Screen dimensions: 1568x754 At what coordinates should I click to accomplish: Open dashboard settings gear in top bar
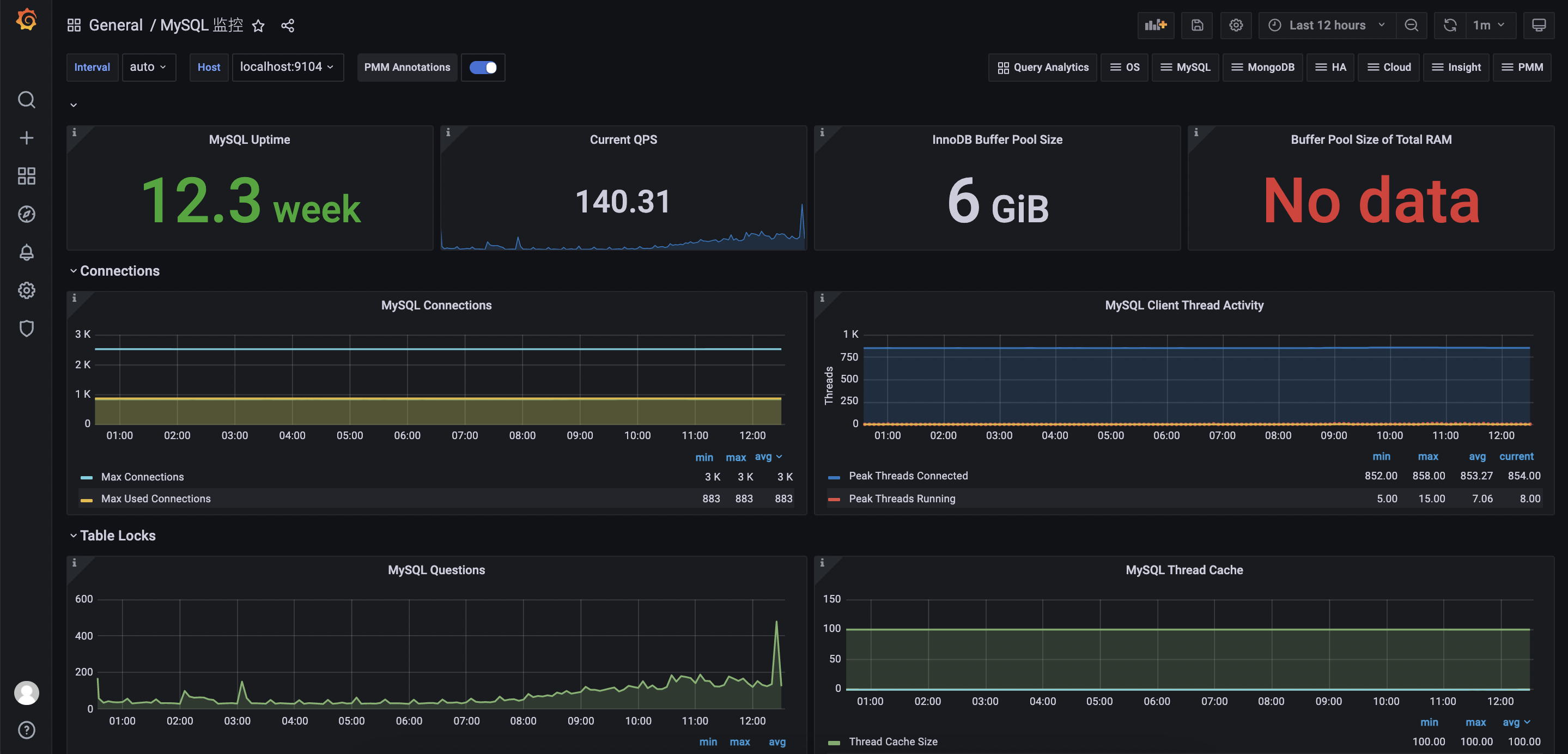1236,25
